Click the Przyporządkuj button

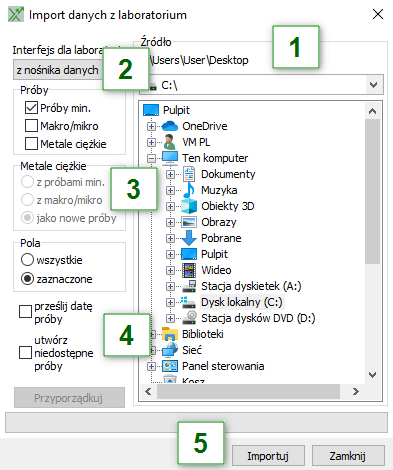click(69, 397)
